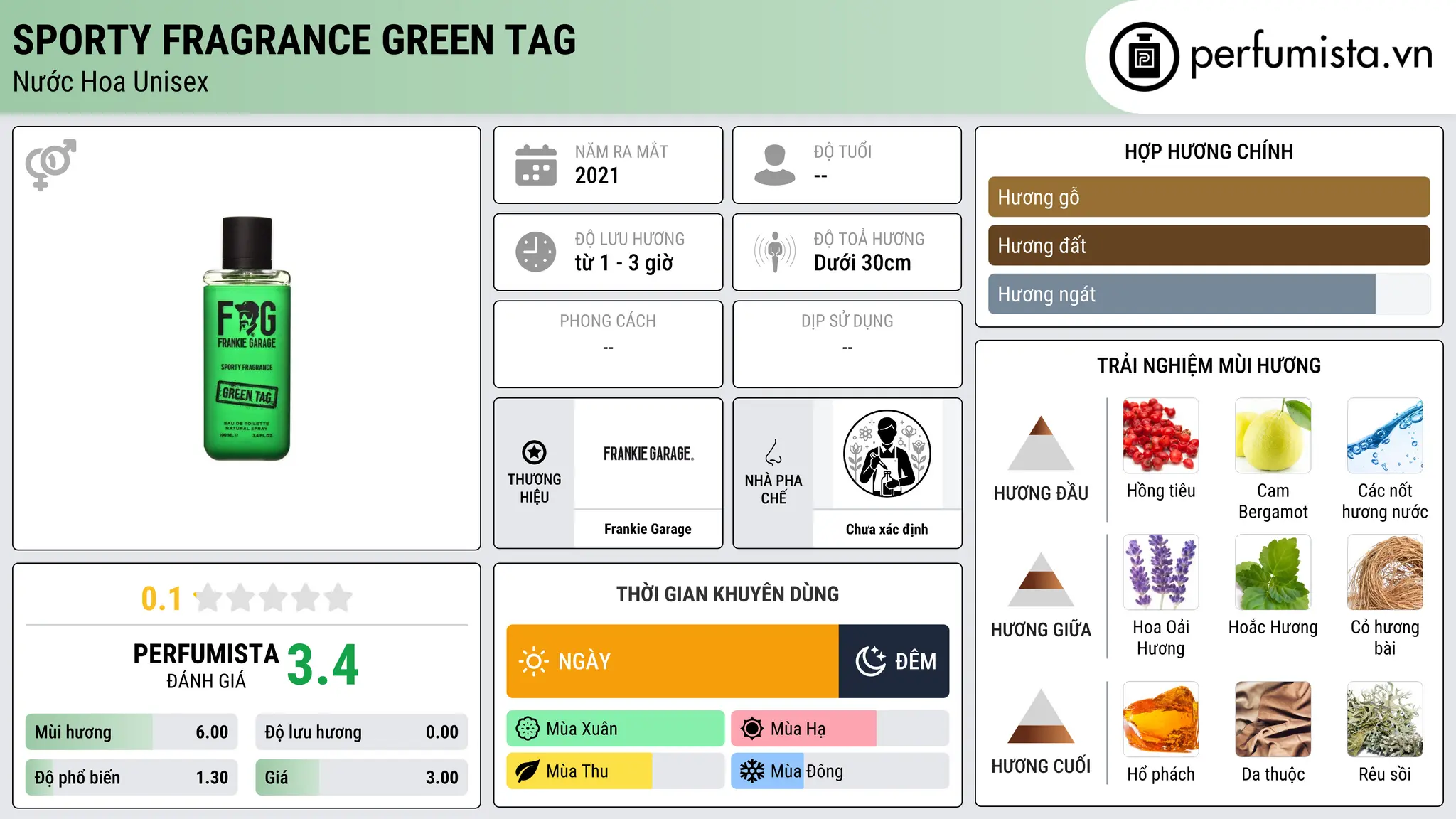Click the Trải nghiệm mùi hương heading
The image size is (1456, 819).
click(x=1209, y=365)
